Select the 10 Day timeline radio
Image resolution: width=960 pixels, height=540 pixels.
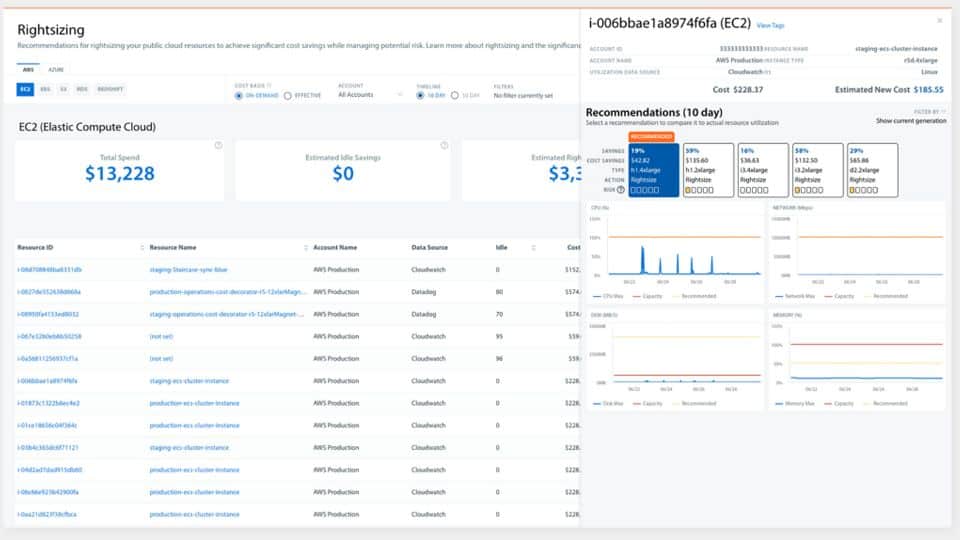click(x=420, y=96)
